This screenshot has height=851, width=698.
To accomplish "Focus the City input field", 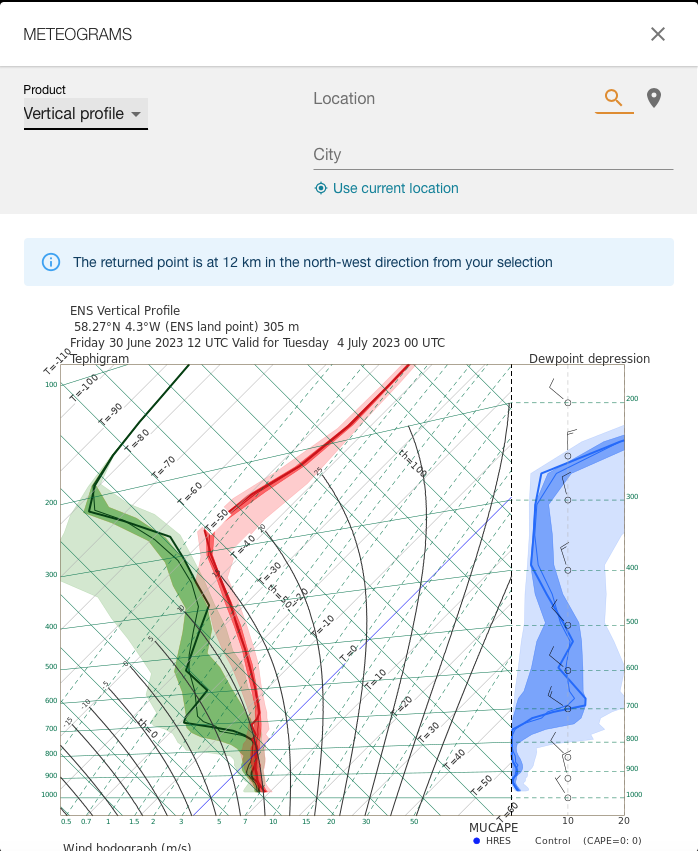I will (x=493, y=155).
